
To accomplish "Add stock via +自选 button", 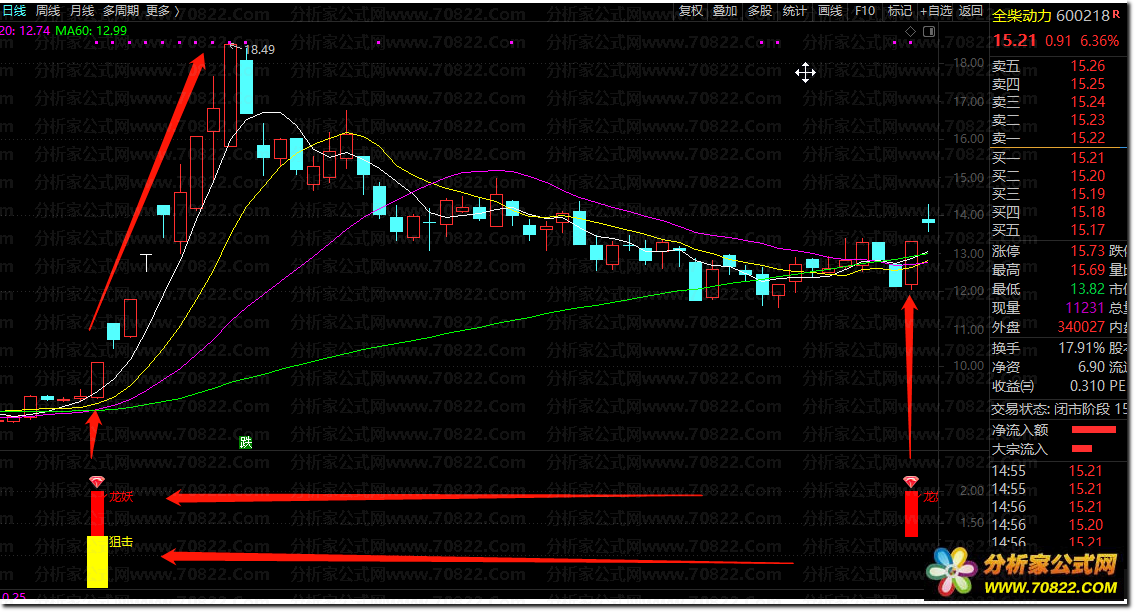I will pos(935,11).
